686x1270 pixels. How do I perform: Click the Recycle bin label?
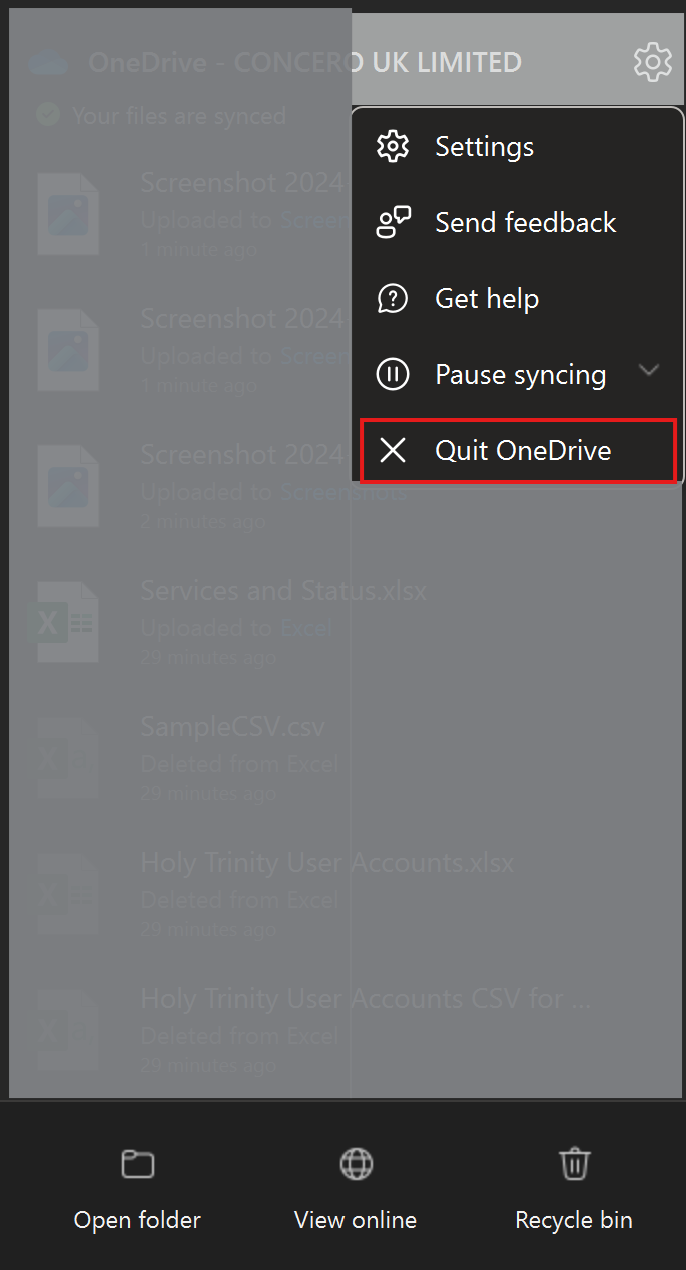click(574, 1220)
